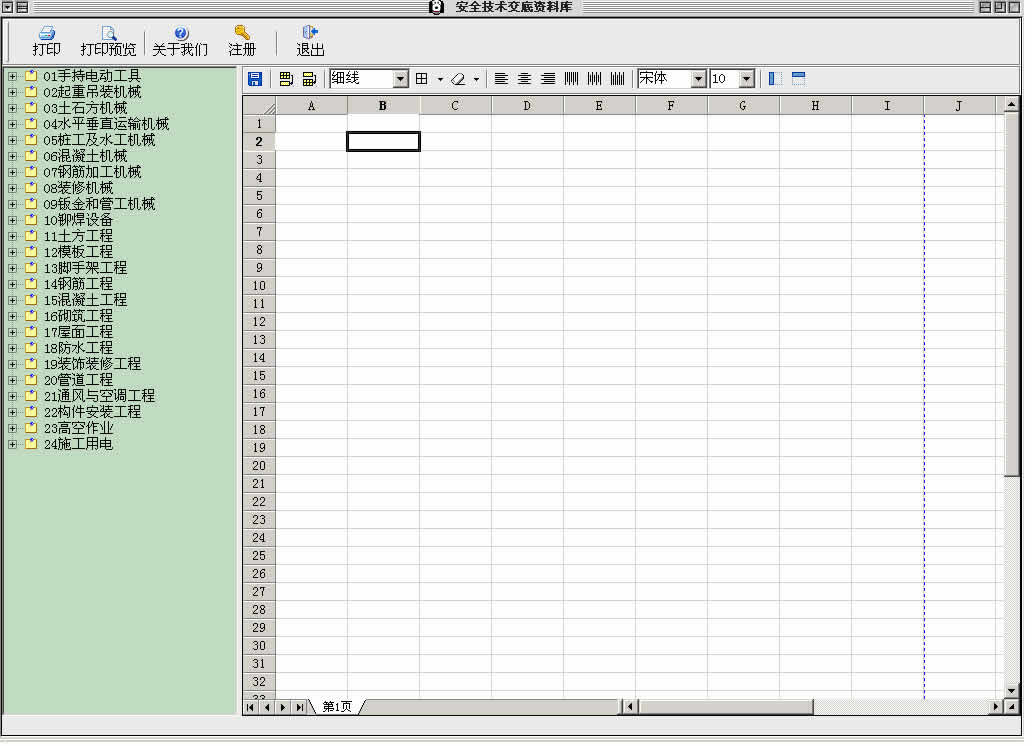This screenshot has height=746, width=1032.
Task: Open the 宋体 font dropdown
Action: point(698,80)
